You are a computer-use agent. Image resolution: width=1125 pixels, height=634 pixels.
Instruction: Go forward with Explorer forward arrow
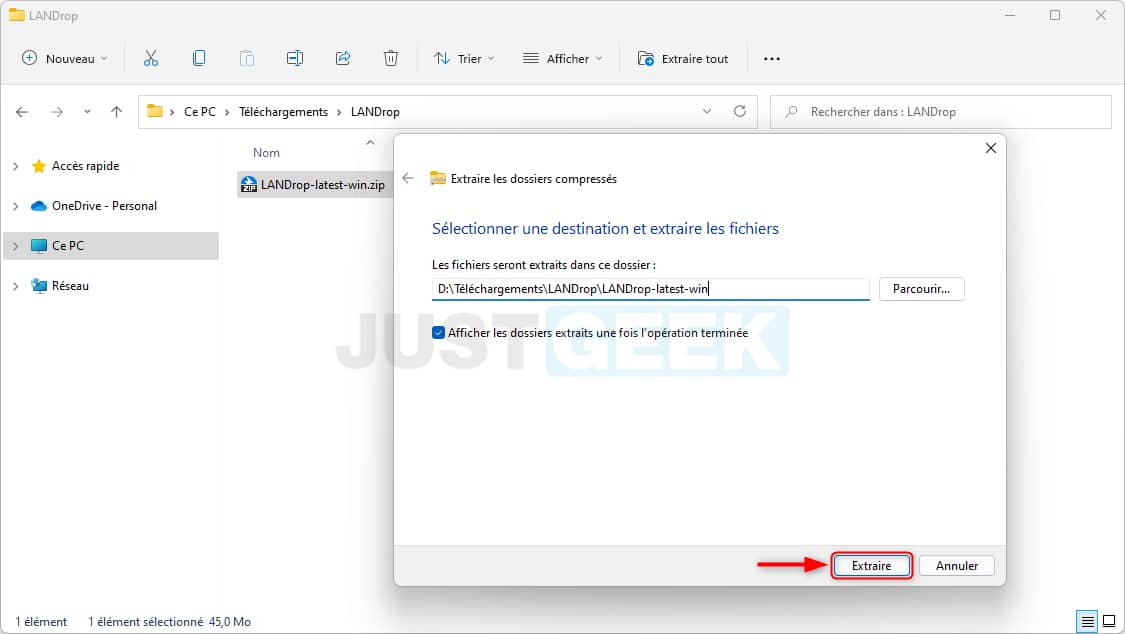[57, 112]
